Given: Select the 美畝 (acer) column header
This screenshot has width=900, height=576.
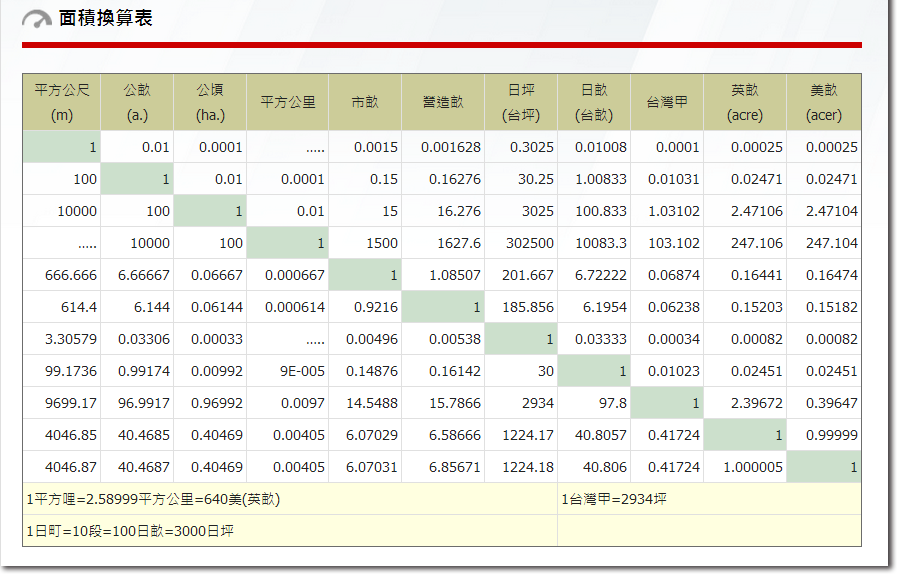Looking at the screenshot, I should point(824,102).
